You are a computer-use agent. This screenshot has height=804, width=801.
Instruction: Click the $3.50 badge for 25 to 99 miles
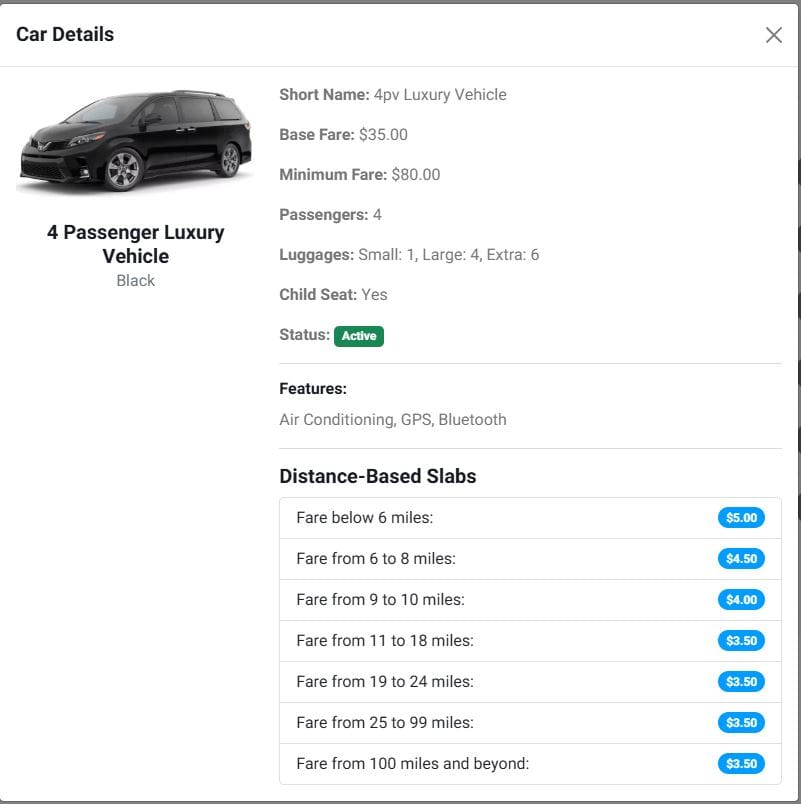tap(741, 722)
